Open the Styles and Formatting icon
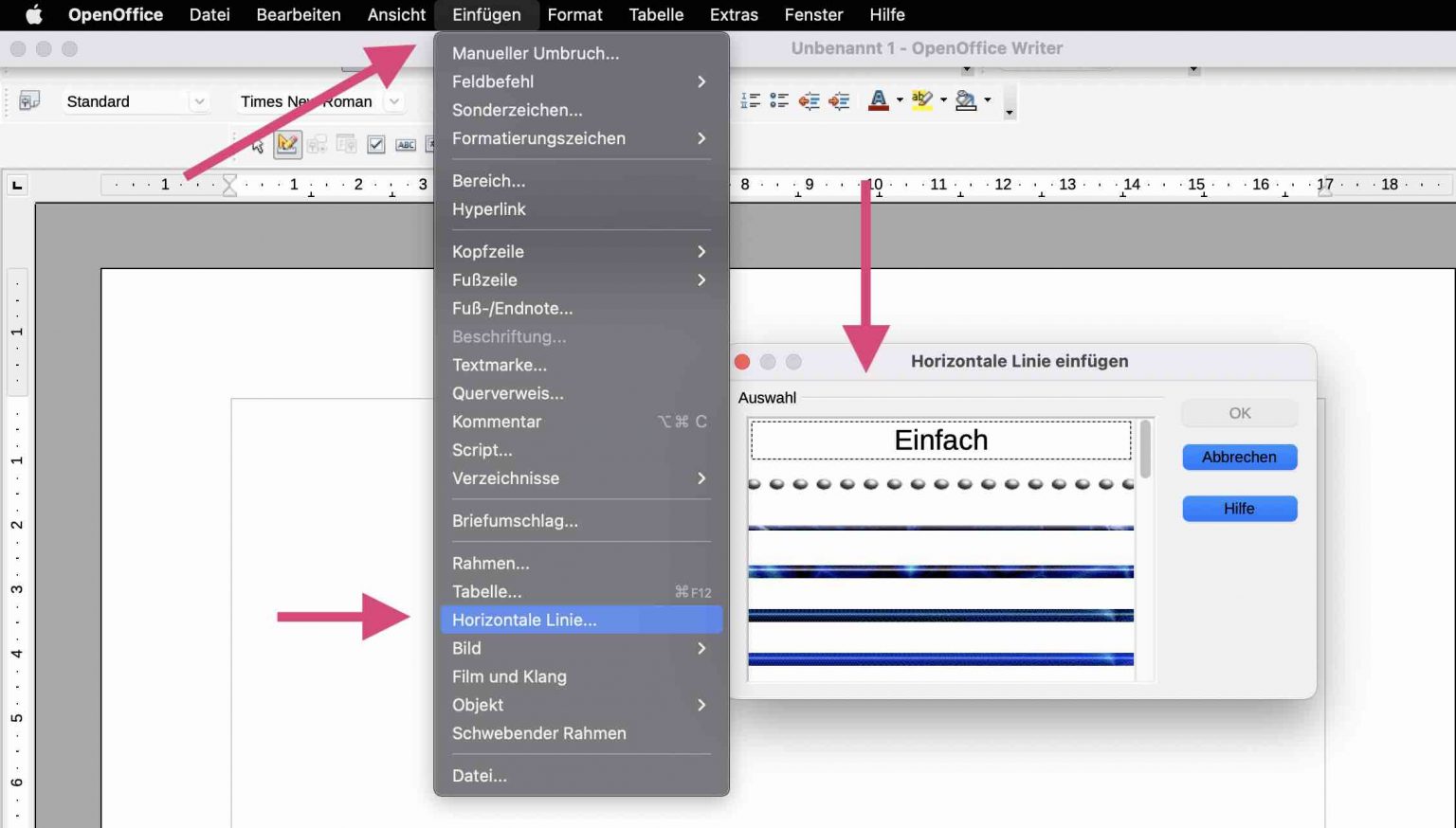 click(x=28, y=99)
